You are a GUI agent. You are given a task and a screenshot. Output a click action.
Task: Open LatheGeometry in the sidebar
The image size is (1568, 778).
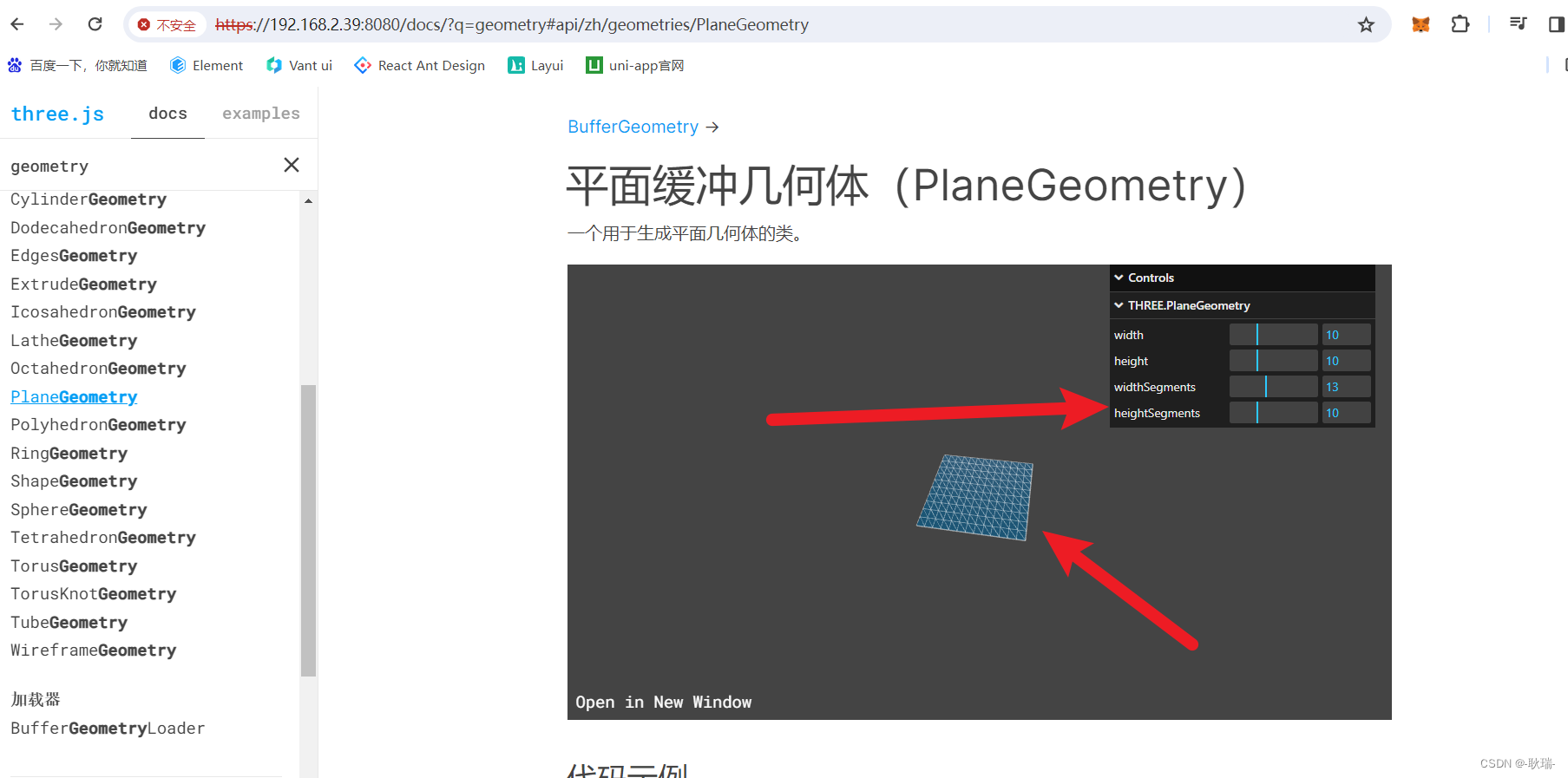(x=74, y=341)
